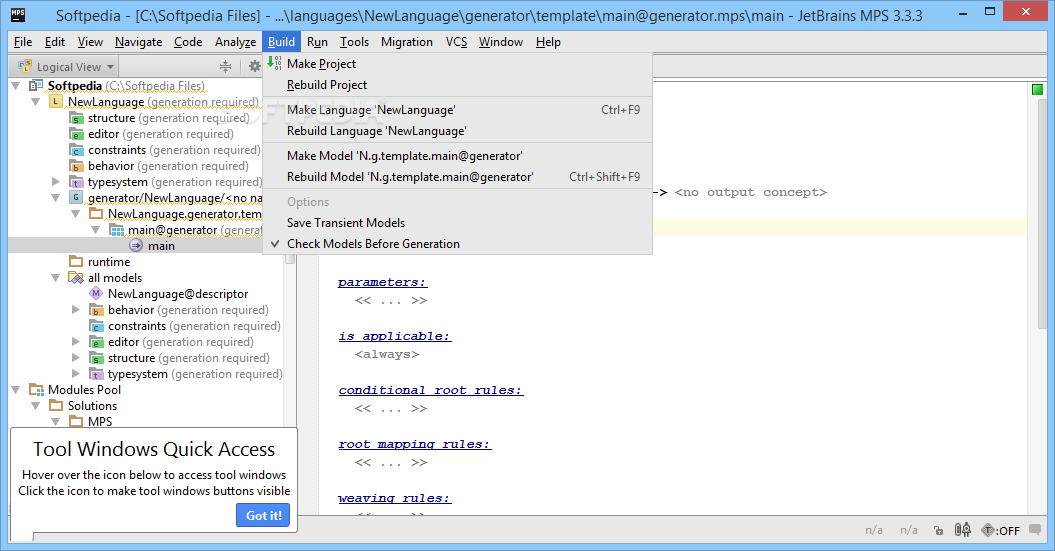The width and height of the screenshot is (1055, 551).
Task: Click the read-only lock icon in status bar
Action: [939, 531]
